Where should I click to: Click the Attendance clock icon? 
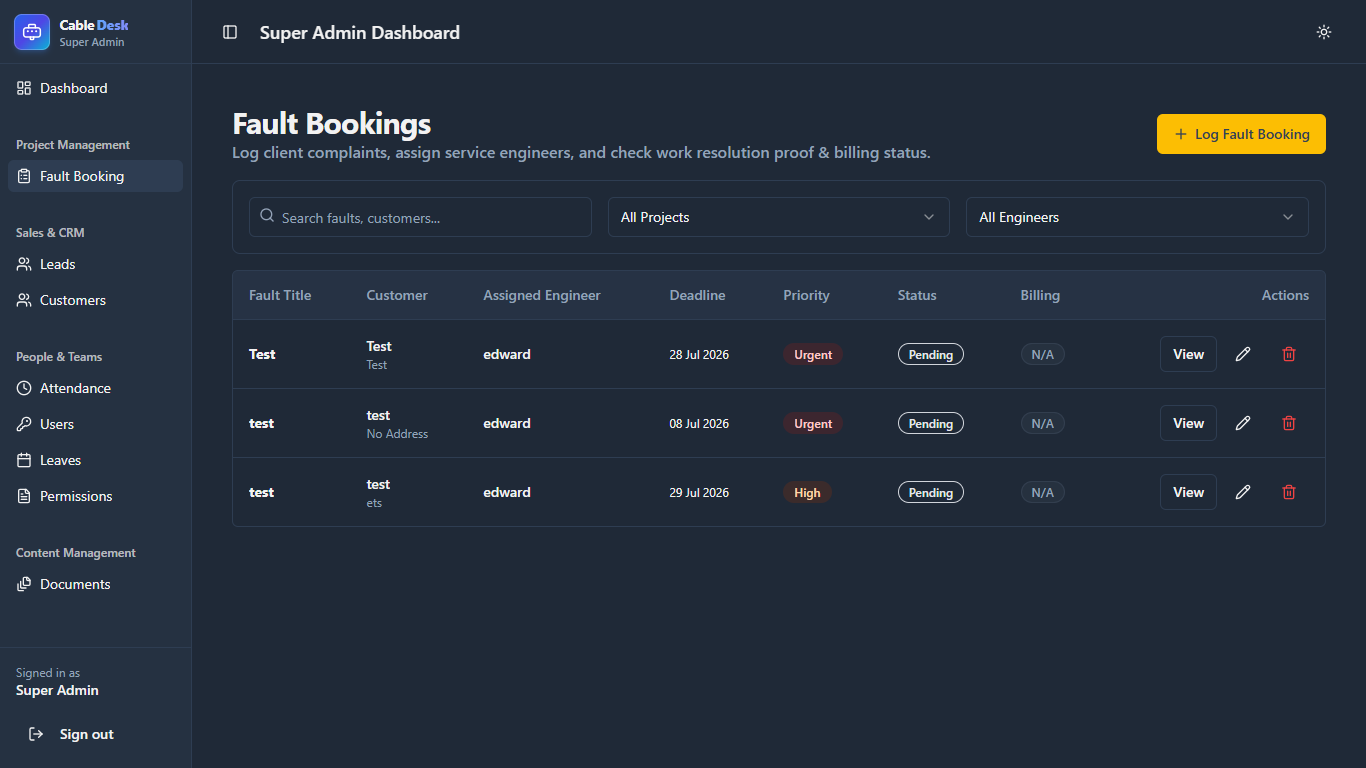click(x=24, y=388)
